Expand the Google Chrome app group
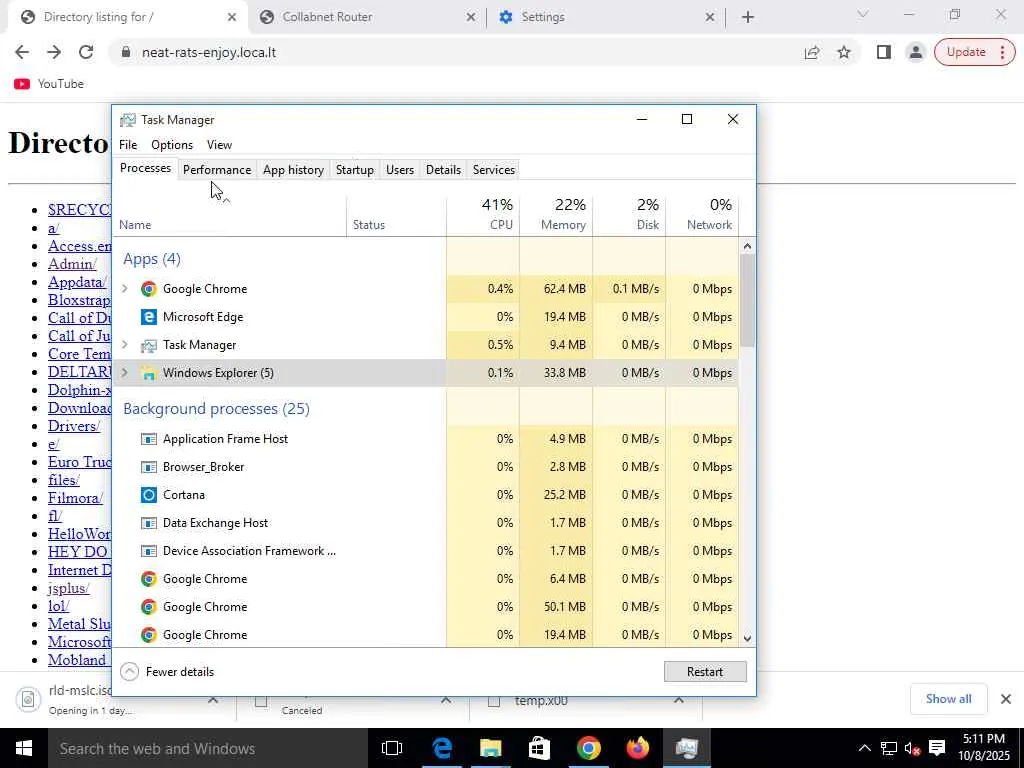1024x768 pixels. point(125,289)
